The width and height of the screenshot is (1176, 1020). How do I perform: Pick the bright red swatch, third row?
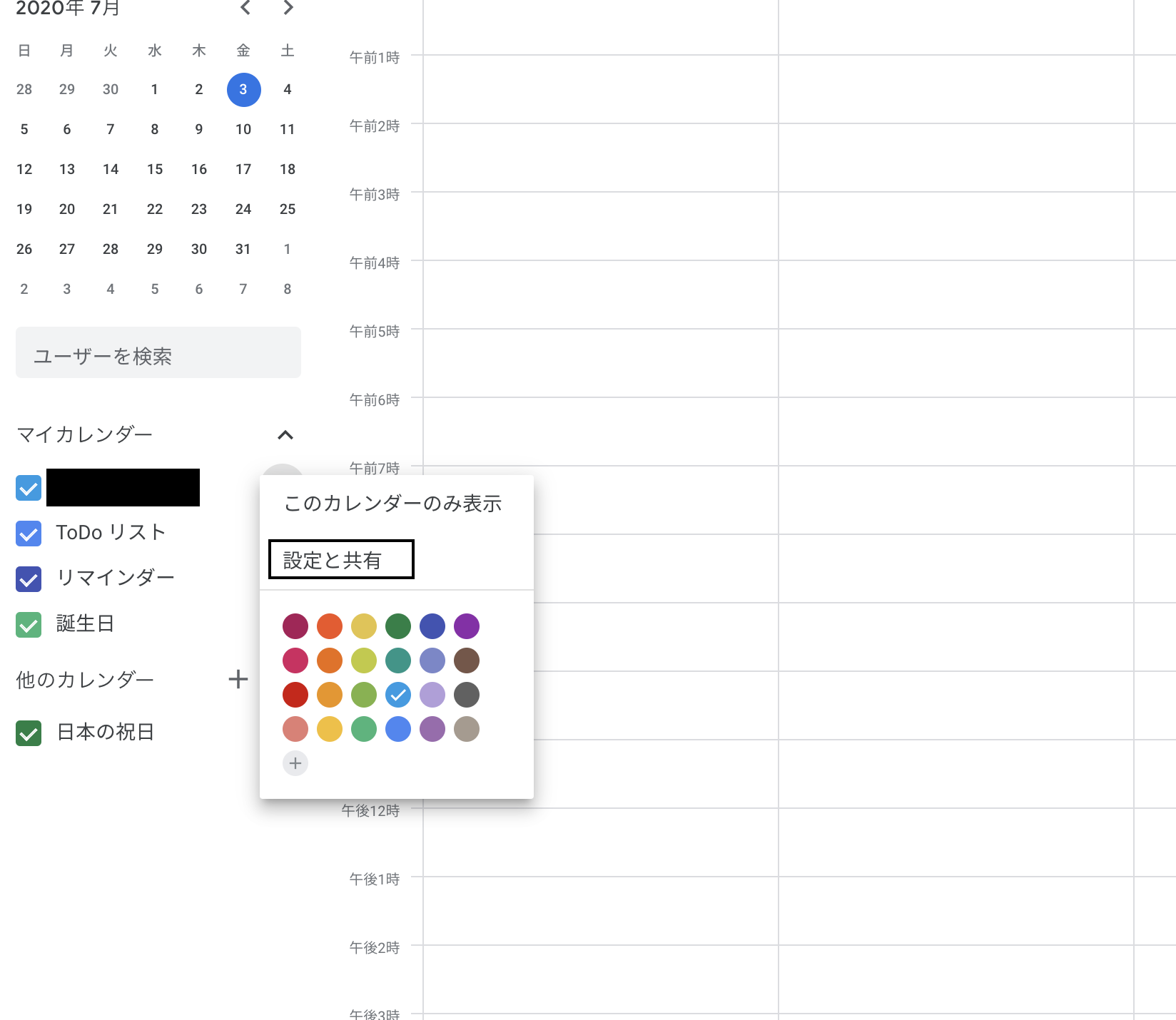click(x=295, y=695)
